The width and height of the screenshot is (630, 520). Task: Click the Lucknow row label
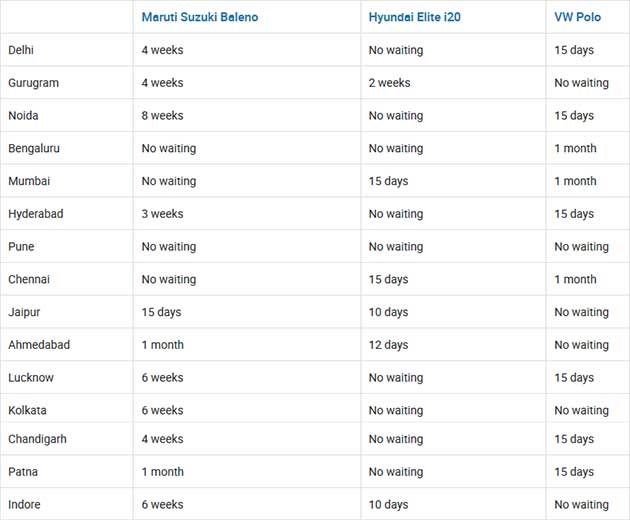31,378
